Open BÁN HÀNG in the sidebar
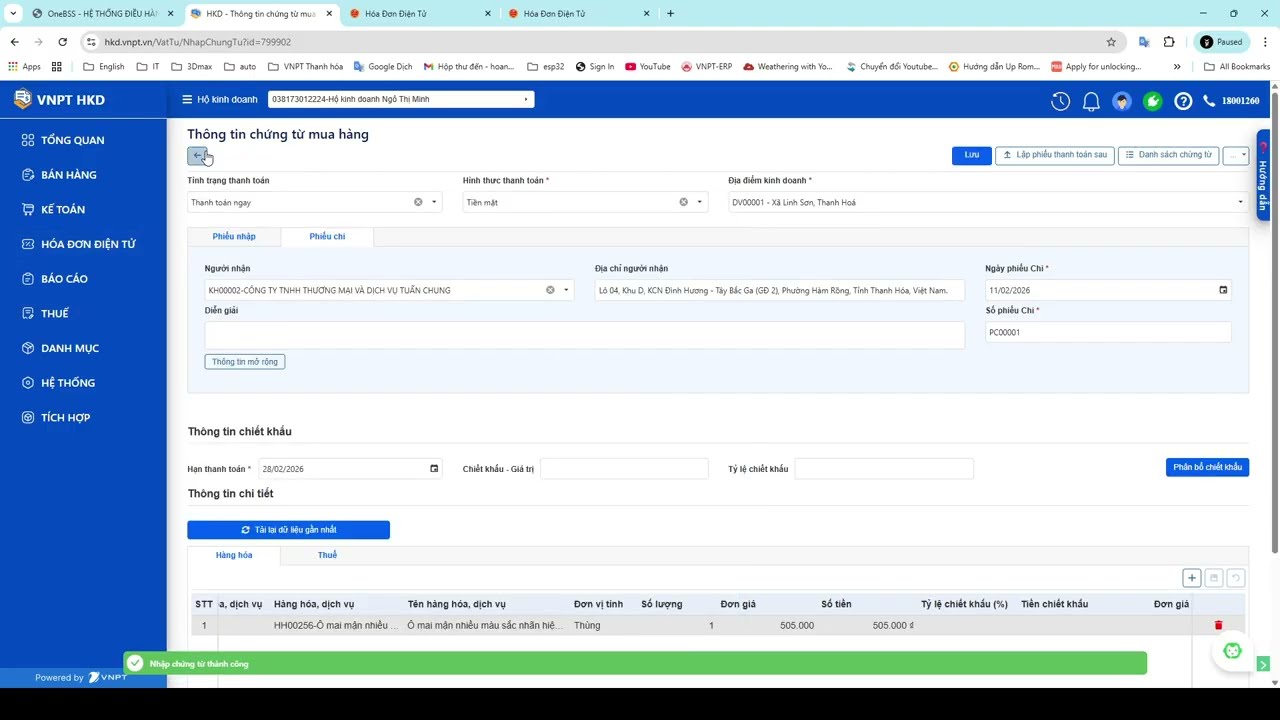Viewport: 1280px width, 720px height. [69, 175]
